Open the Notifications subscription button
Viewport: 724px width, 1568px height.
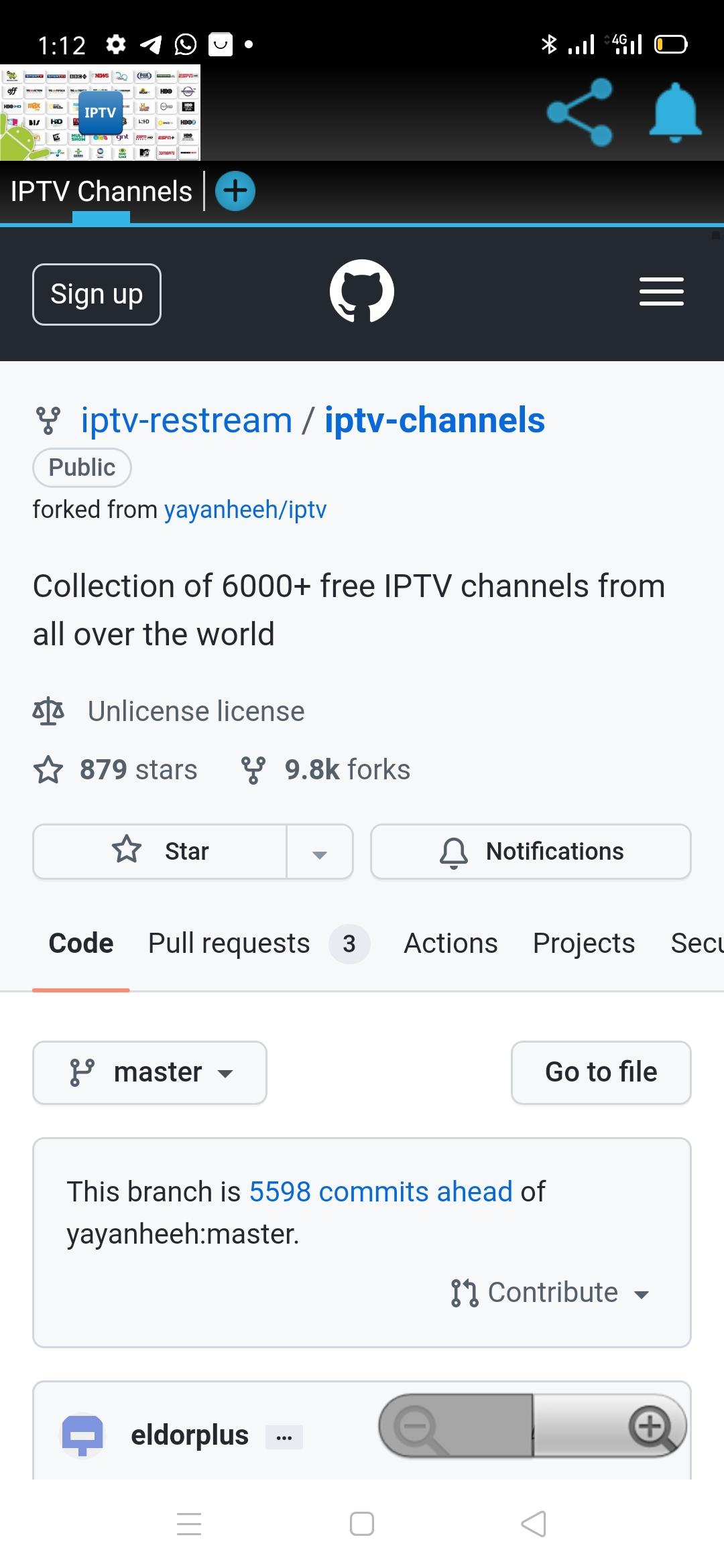(x=531, y=851)
